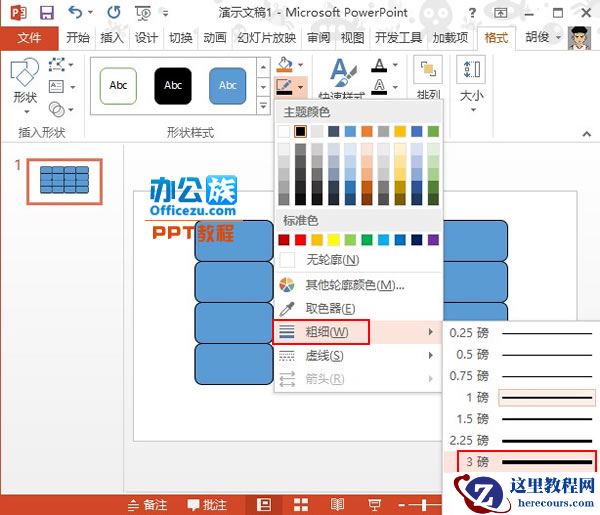Viewport: 600px width, 515px height.
Task: Click the user account avatar picture
Action: click(x=579, y=37)
